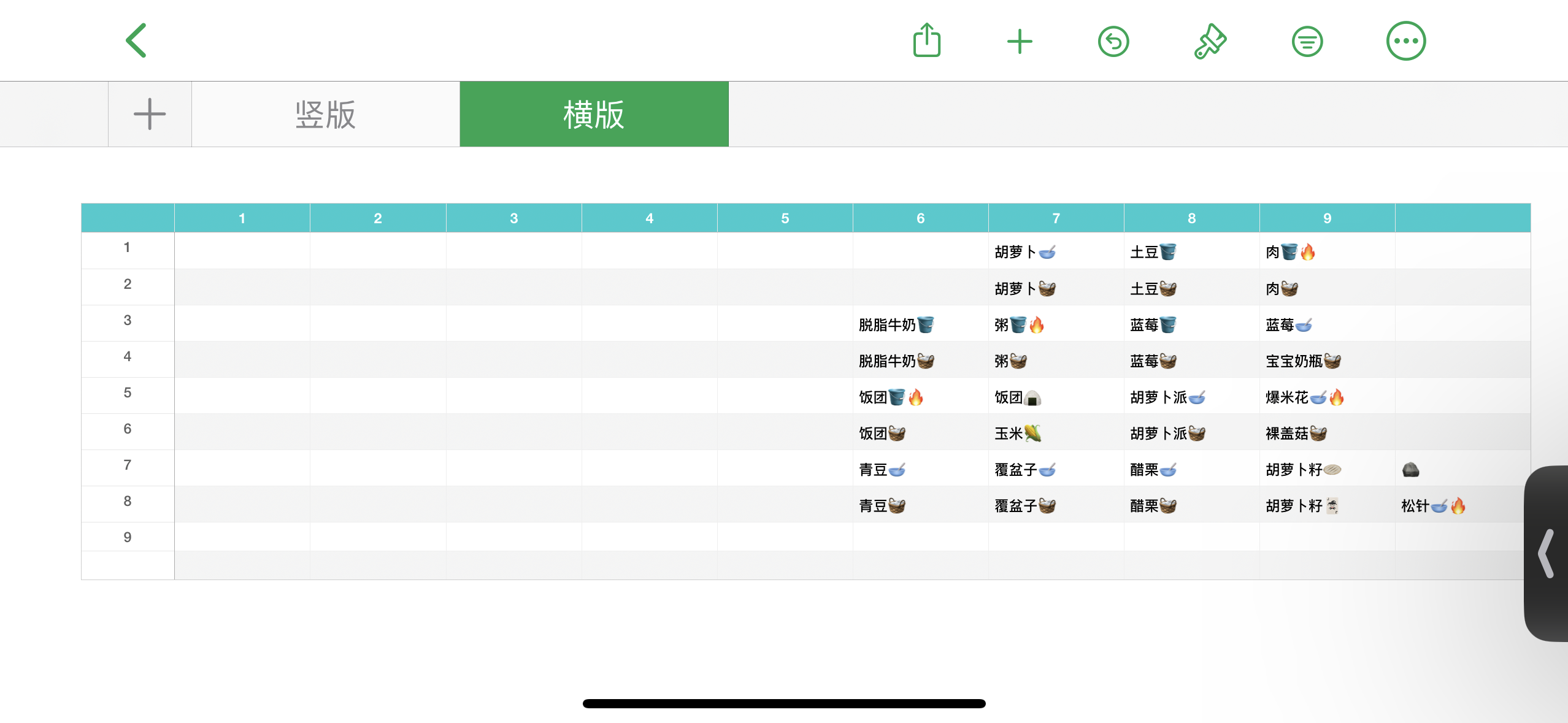Add a new sheet with the plus tab

pyautogui.click(x=150, y=114)
